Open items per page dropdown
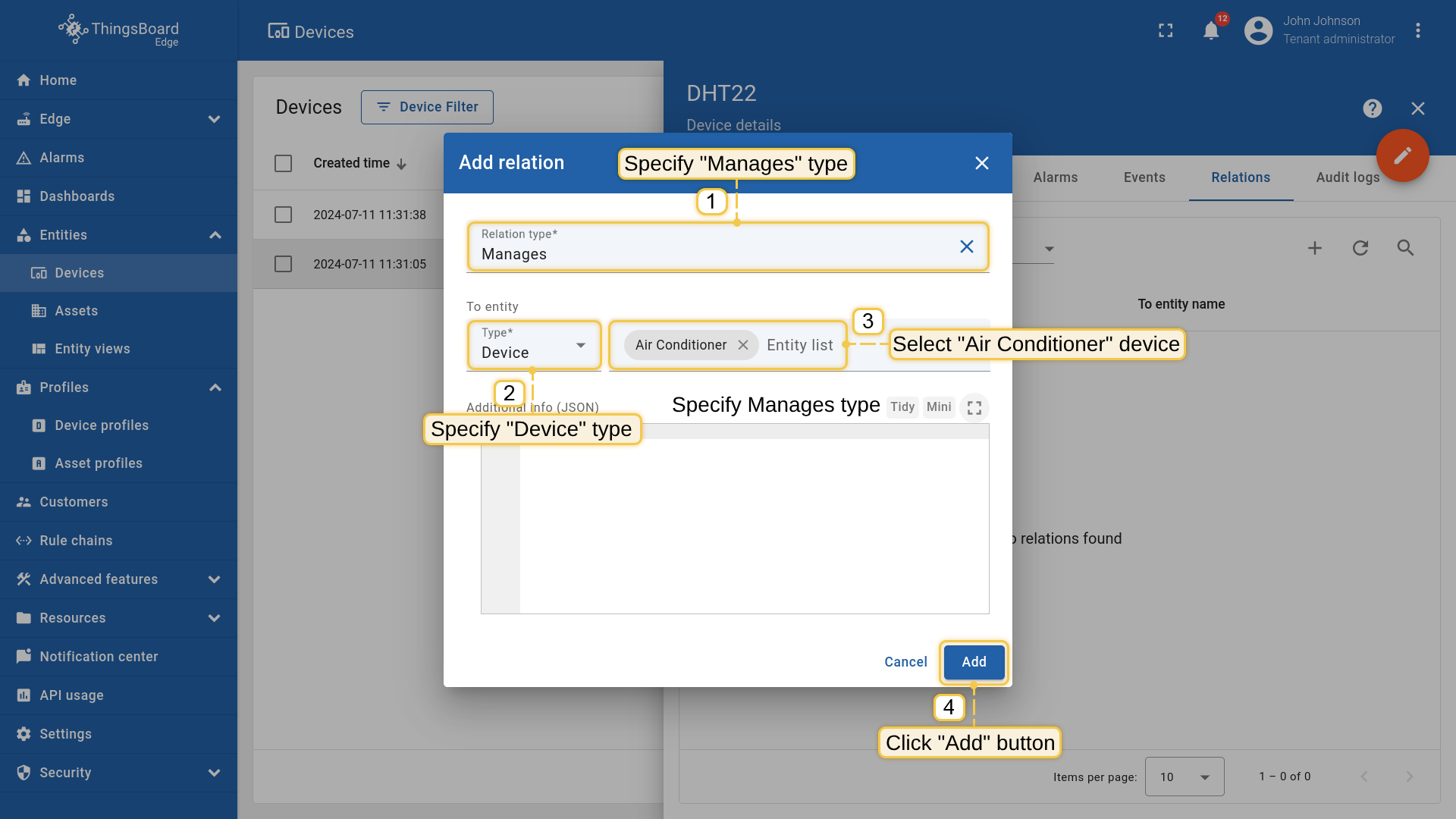 point(1184,777)
